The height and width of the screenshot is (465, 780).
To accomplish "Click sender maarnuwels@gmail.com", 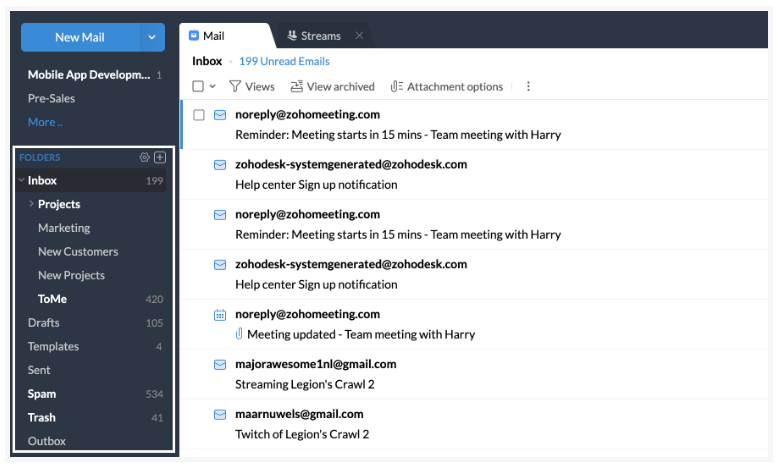I will pos(299,414).
